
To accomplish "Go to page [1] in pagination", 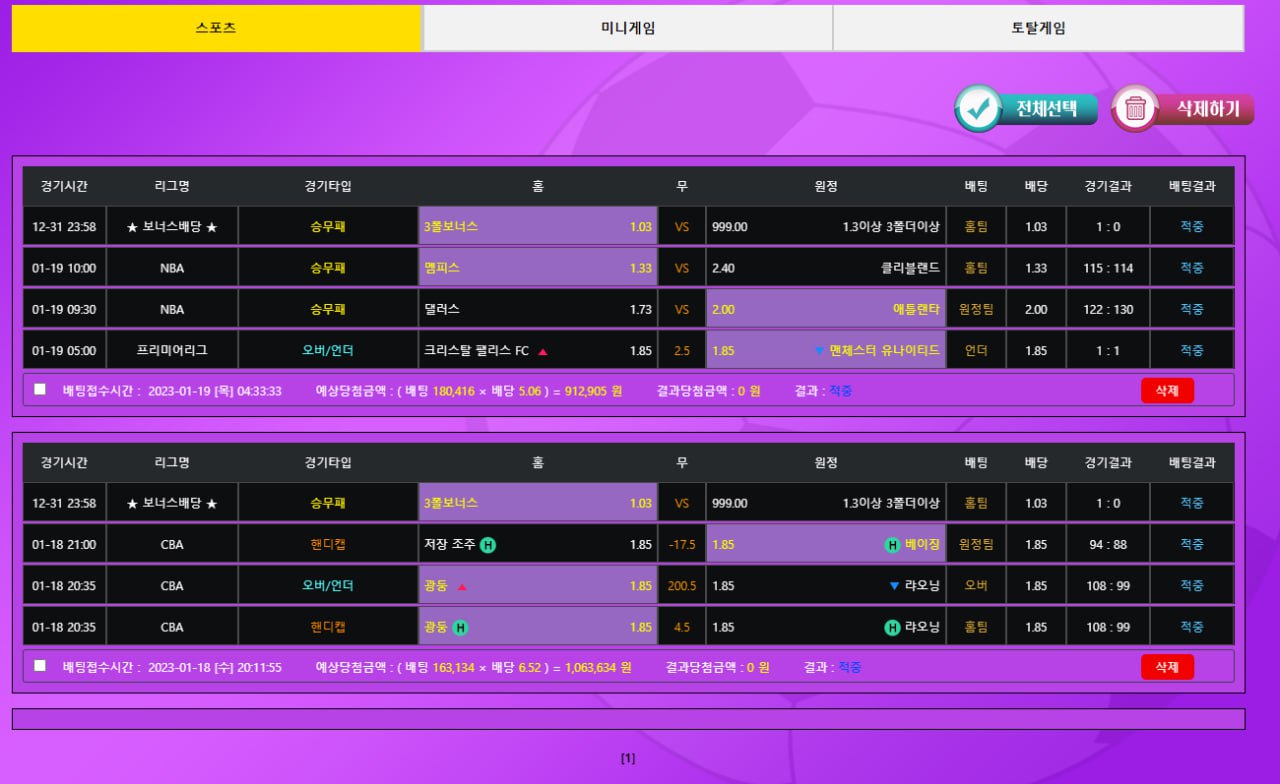I will coord(627,758).
